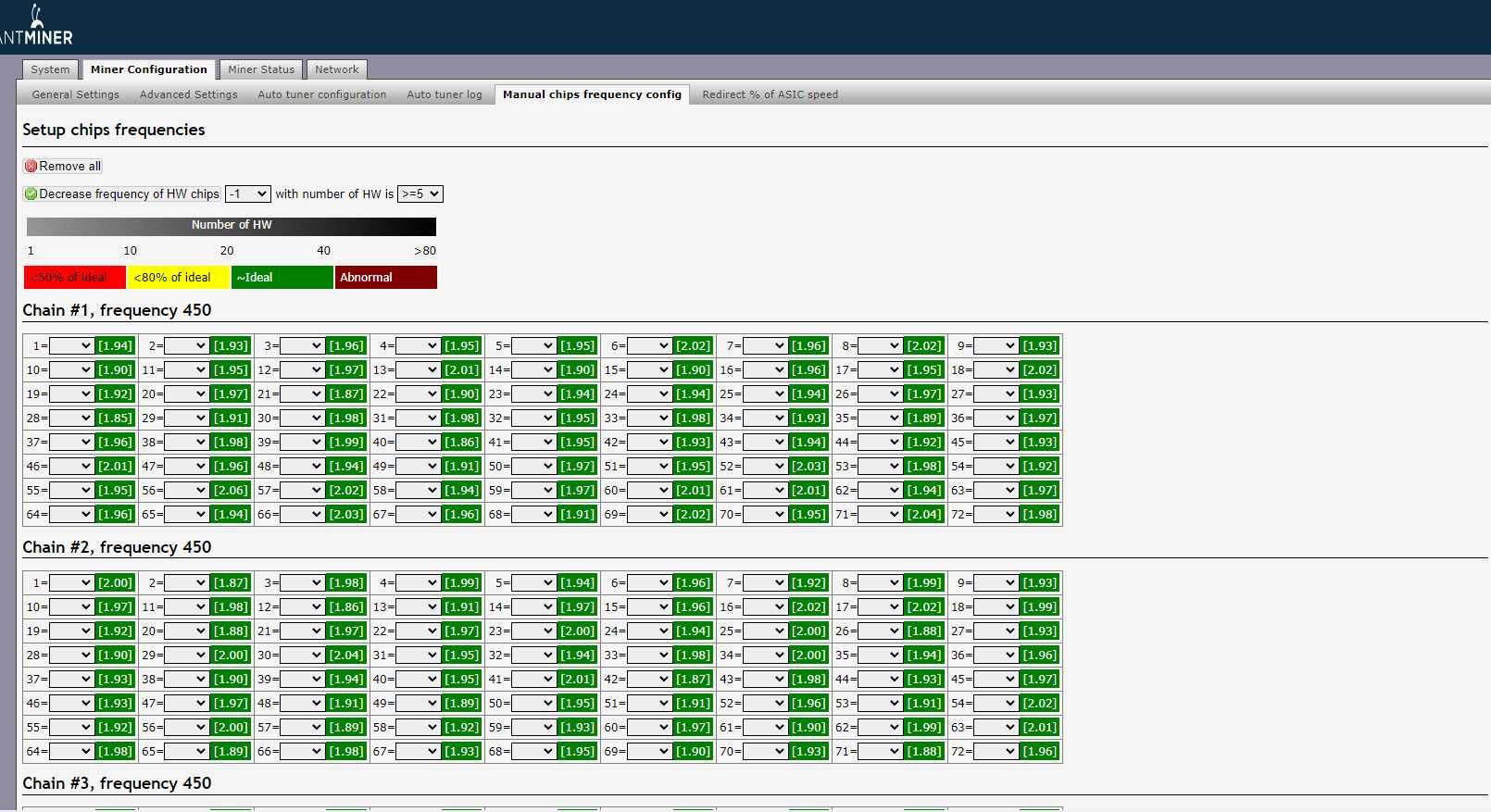Go to General Settings subtab
Image resolution: width=1491 pixels, height=812 pixels.
tap(75, 94)
